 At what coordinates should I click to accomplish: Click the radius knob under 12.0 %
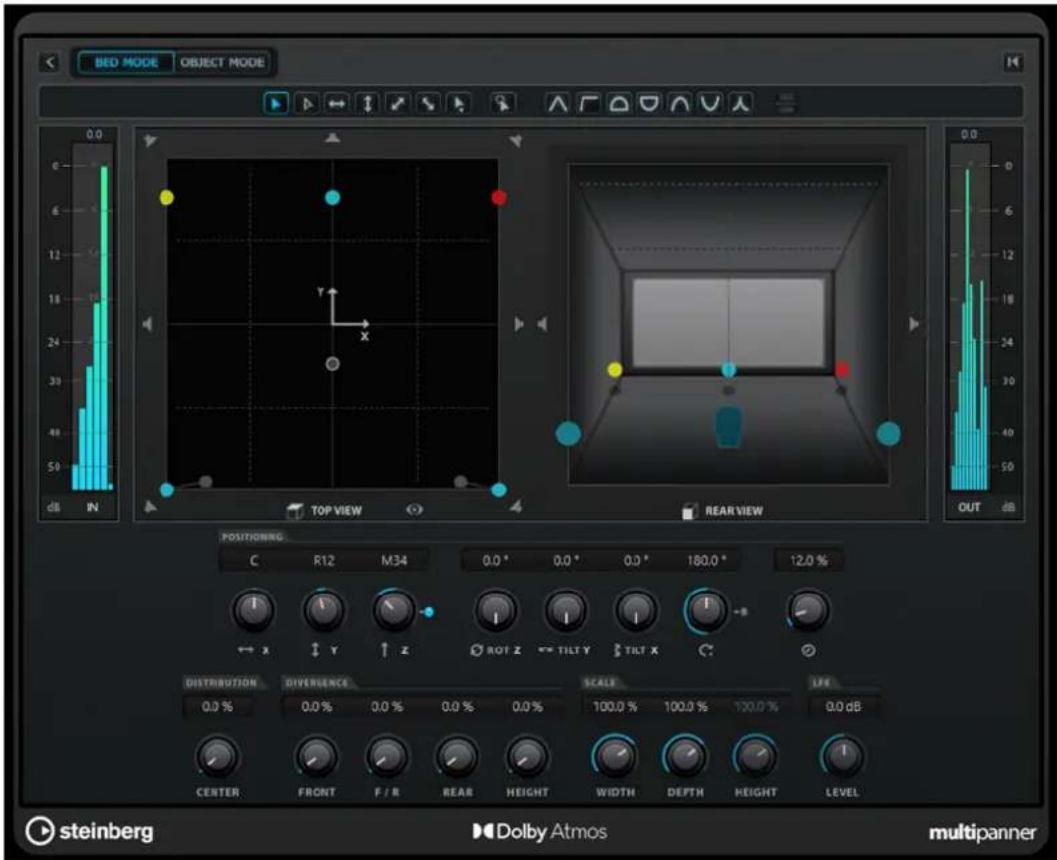[808, 610]
